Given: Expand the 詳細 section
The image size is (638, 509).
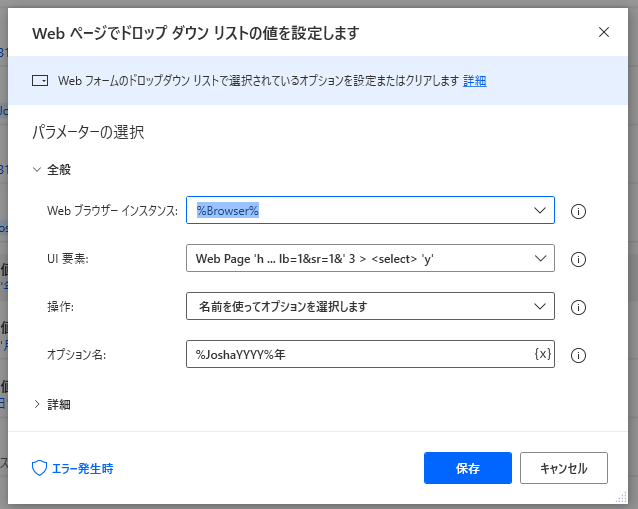Looking at the screenshot, I should (x=38, y=405).
